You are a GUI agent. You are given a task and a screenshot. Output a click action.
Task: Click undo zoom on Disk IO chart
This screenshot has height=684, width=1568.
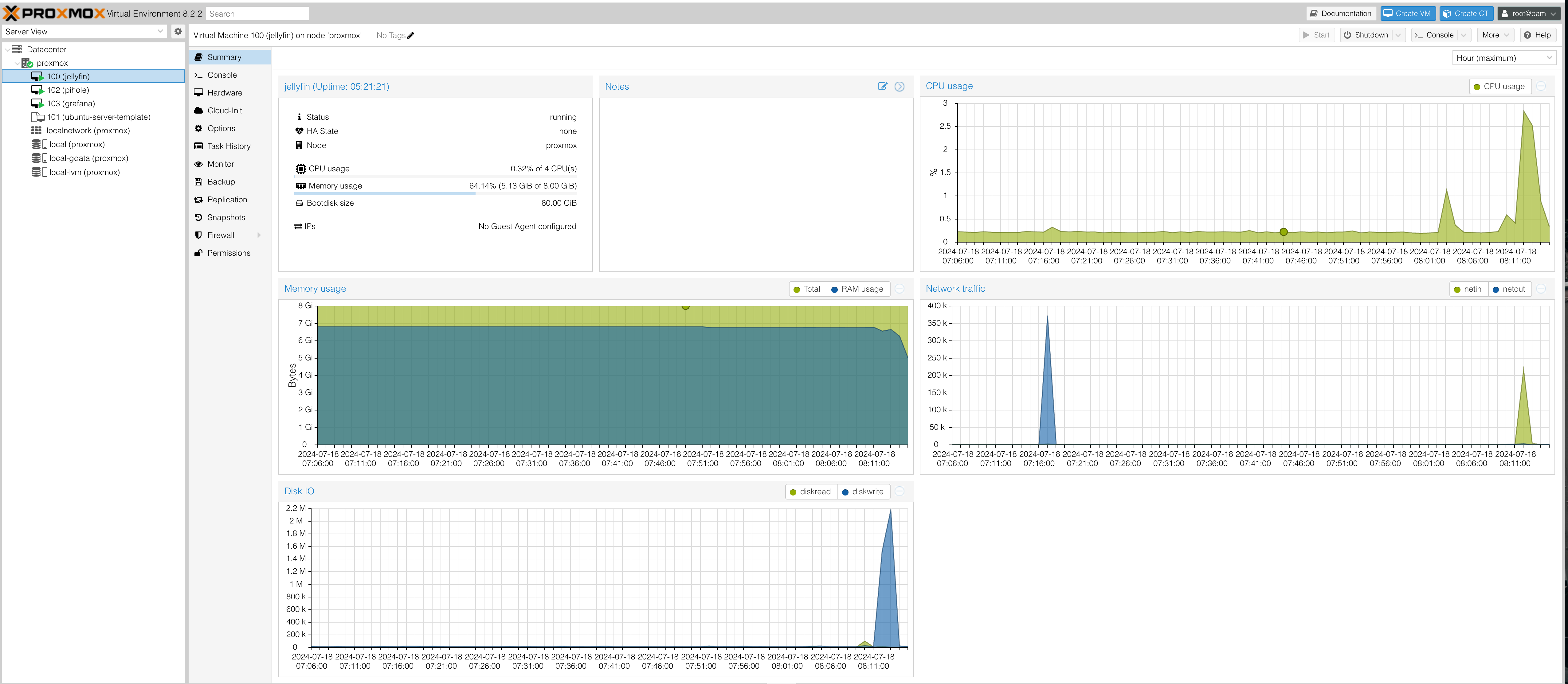(900, 492)
